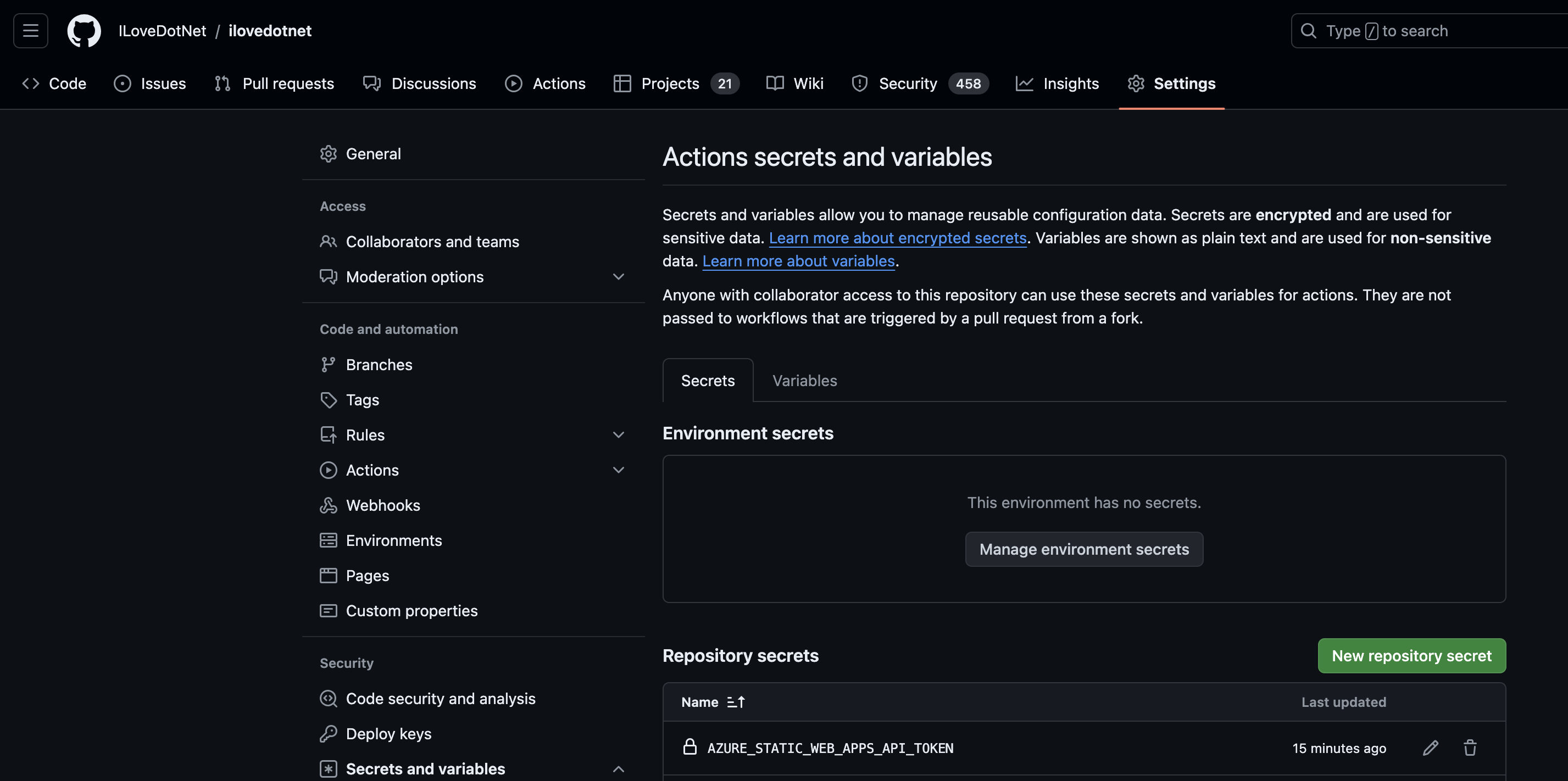Click the Actions play icon in top nav

pos(514,83)
